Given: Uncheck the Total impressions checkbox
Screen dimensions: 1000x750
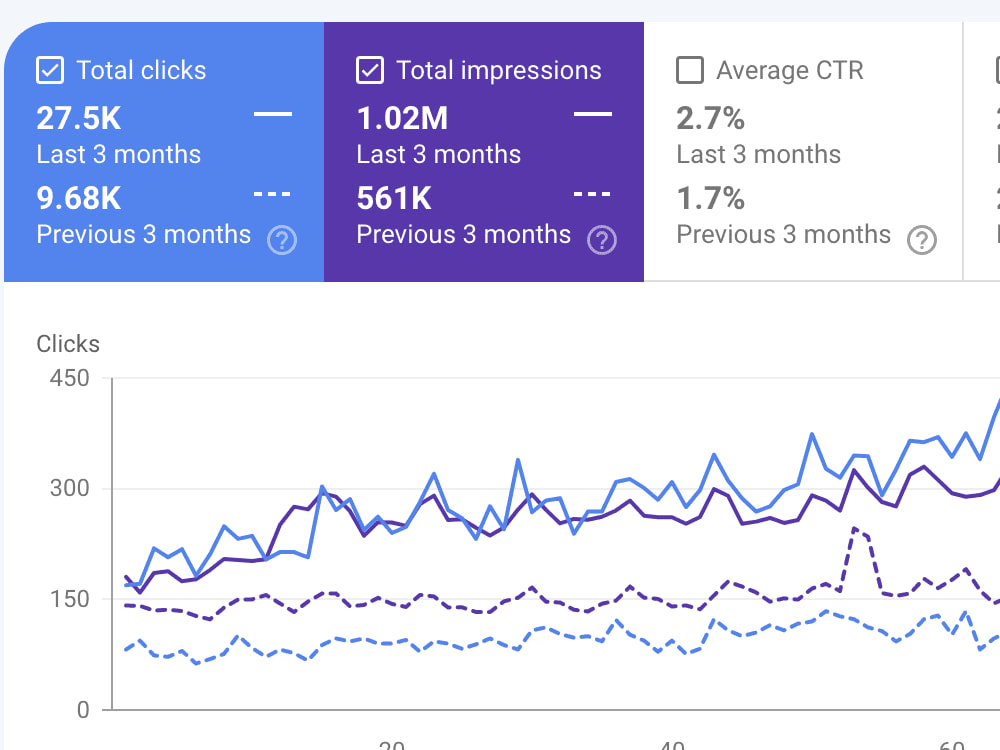Looking at the screenshot, I should (370, 70).
